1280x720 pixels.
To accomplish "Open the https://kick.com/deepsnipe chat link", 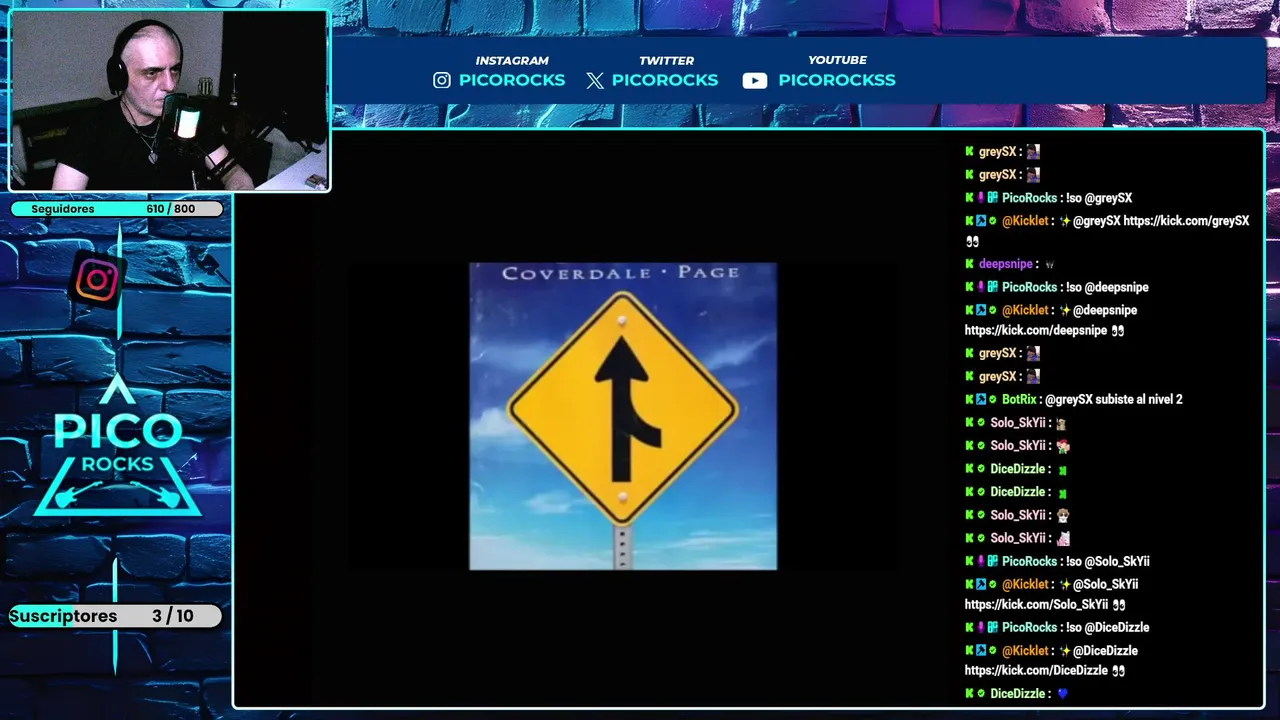I will 1036,330.
